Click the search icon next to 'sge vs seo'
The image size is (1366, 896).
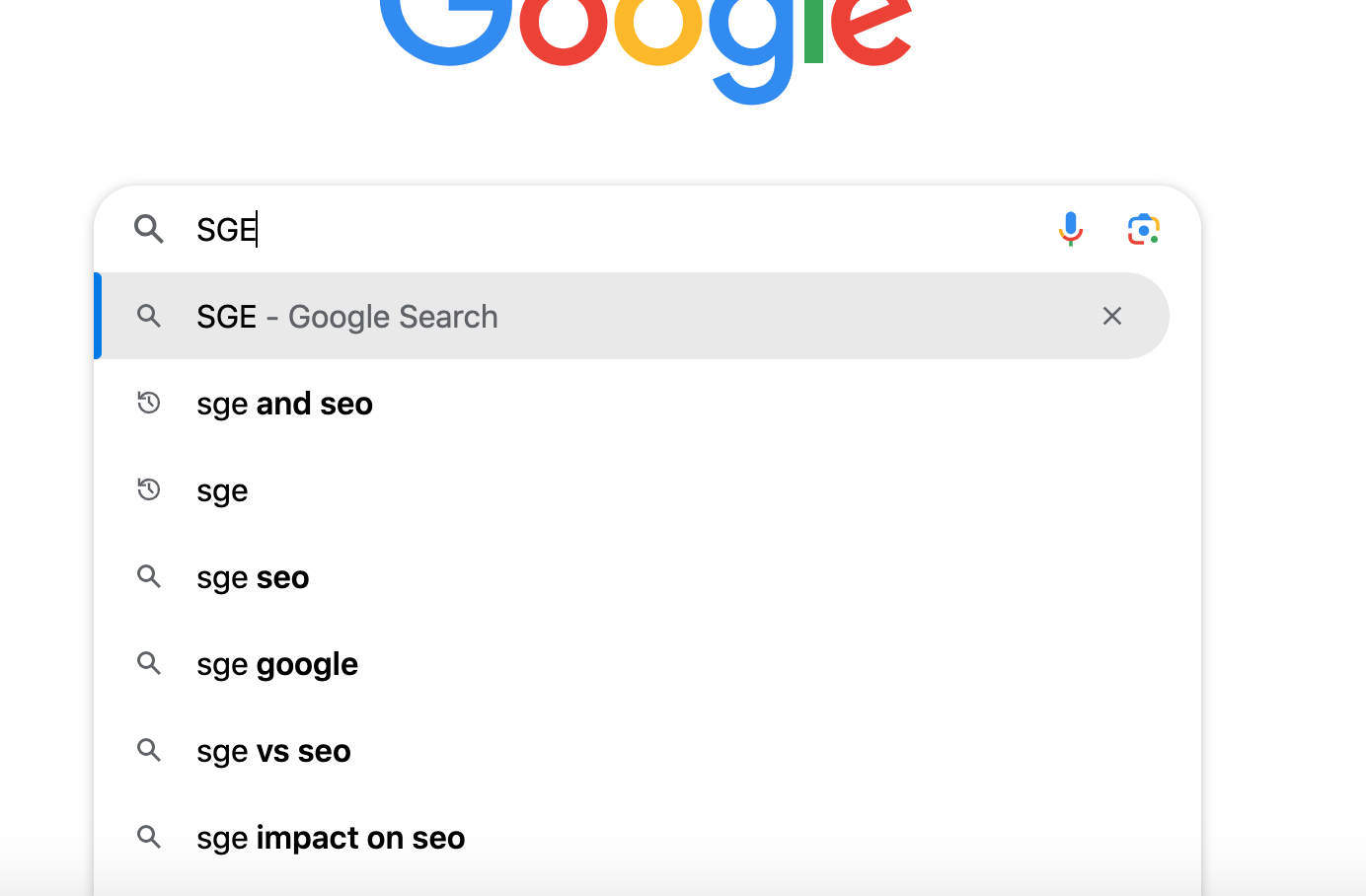(x=148, y=749)
